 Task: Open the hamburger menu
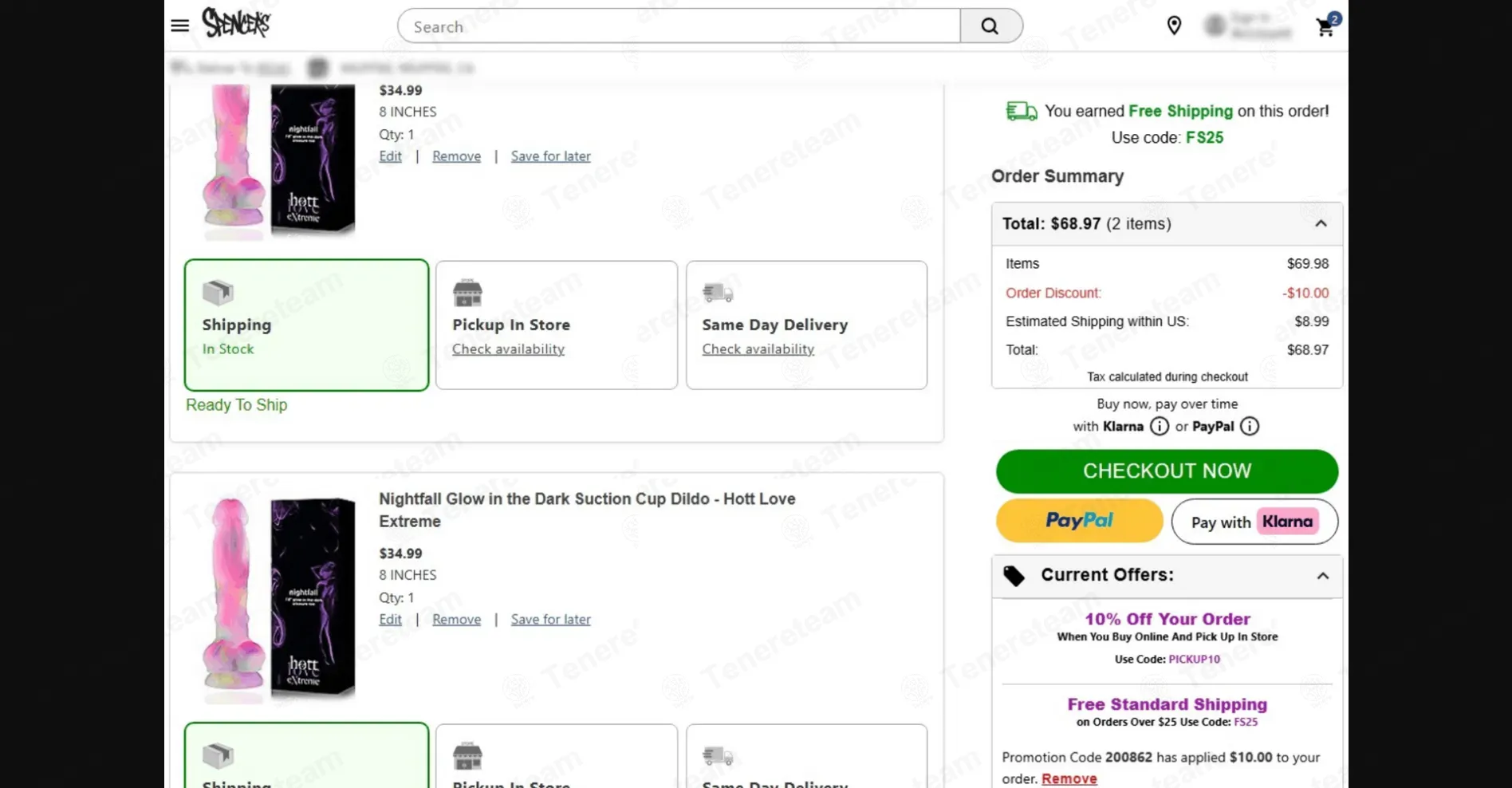[x=180, y=26]
